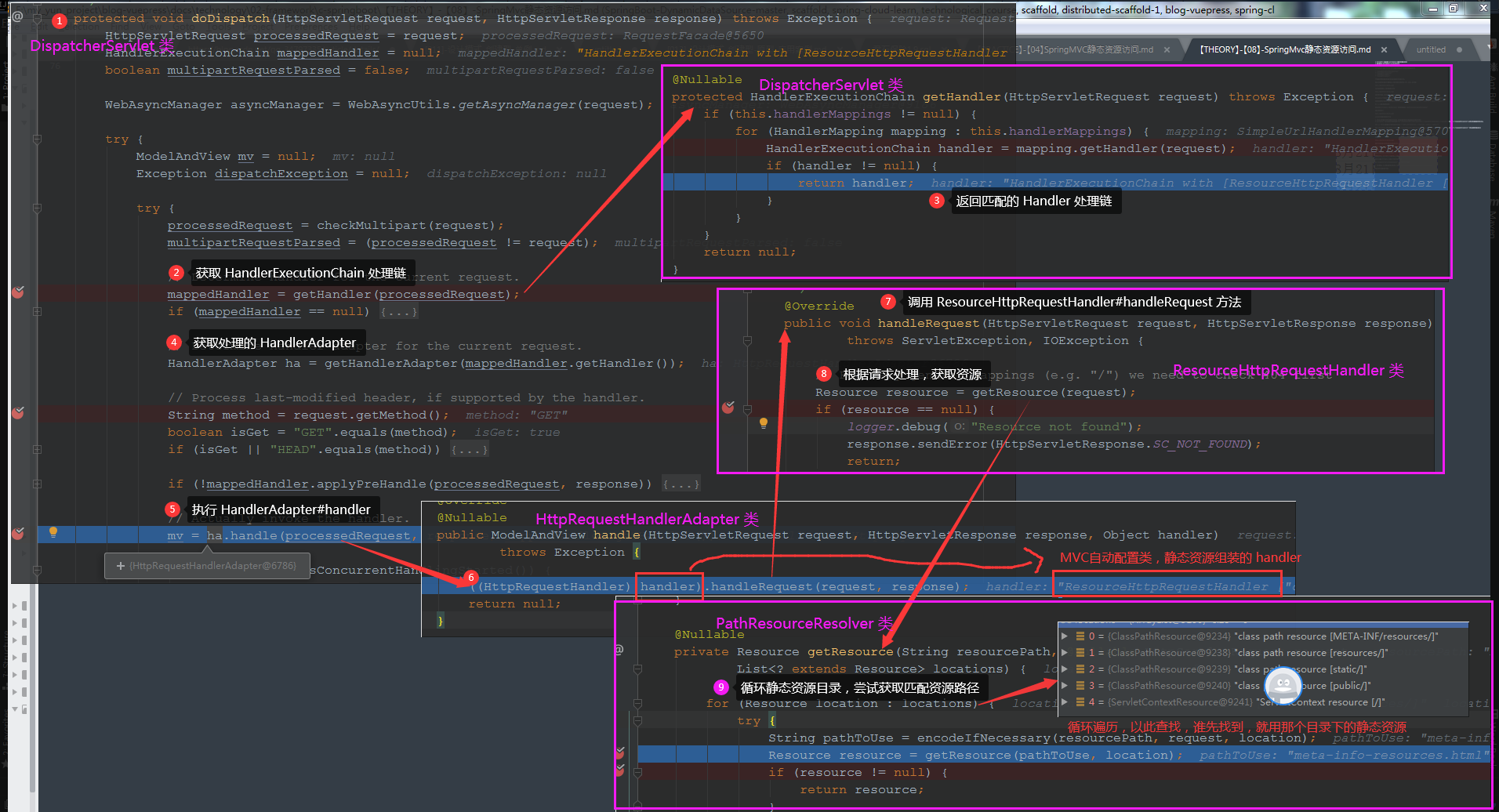Image resolution: width=1499 pixels, height=812 pixels.
Task: Toggle breakpoint on the if (resource == null) line
Action: point(728,408)
